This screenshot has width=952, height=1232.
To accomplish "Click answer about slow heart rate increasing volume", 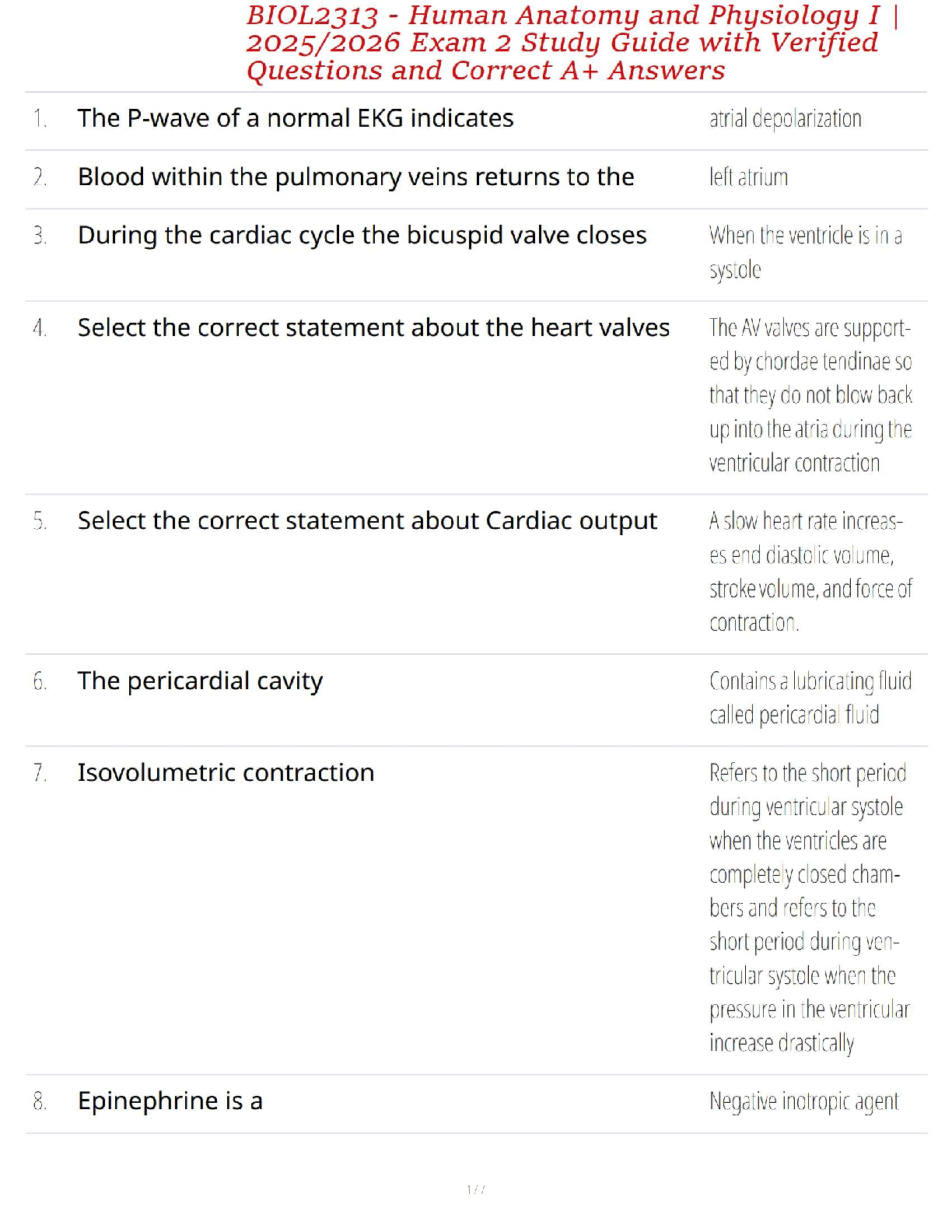I will (x=810, y=572).
